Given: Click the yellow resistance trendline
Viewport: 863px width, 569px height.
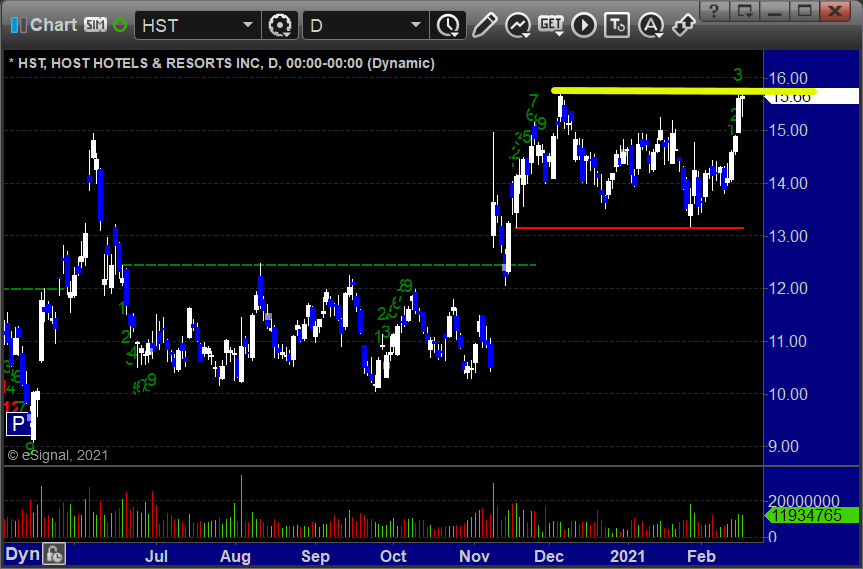Looking at the screenshot, I should (x=684, y=91).
